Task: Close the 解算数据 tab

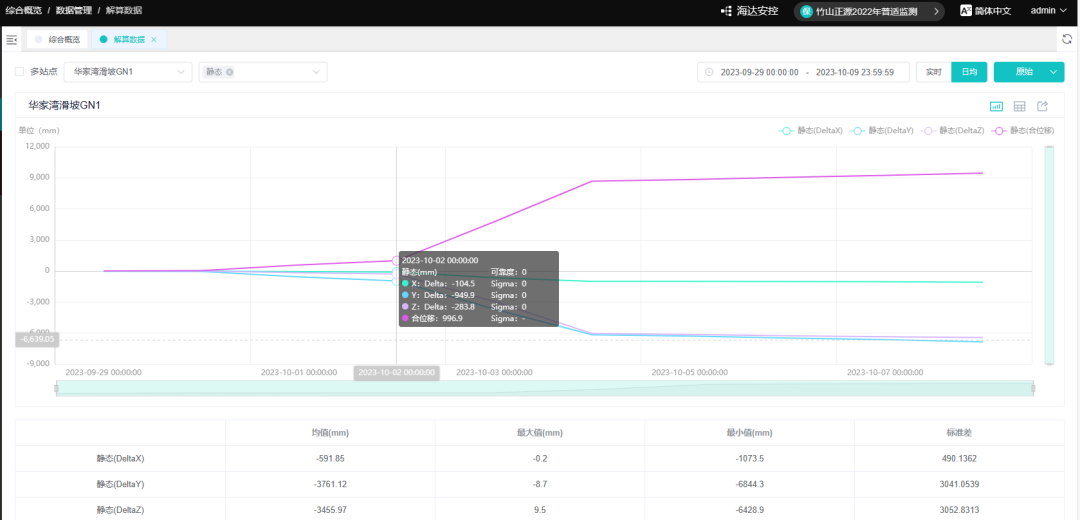Action: point(154,39)
